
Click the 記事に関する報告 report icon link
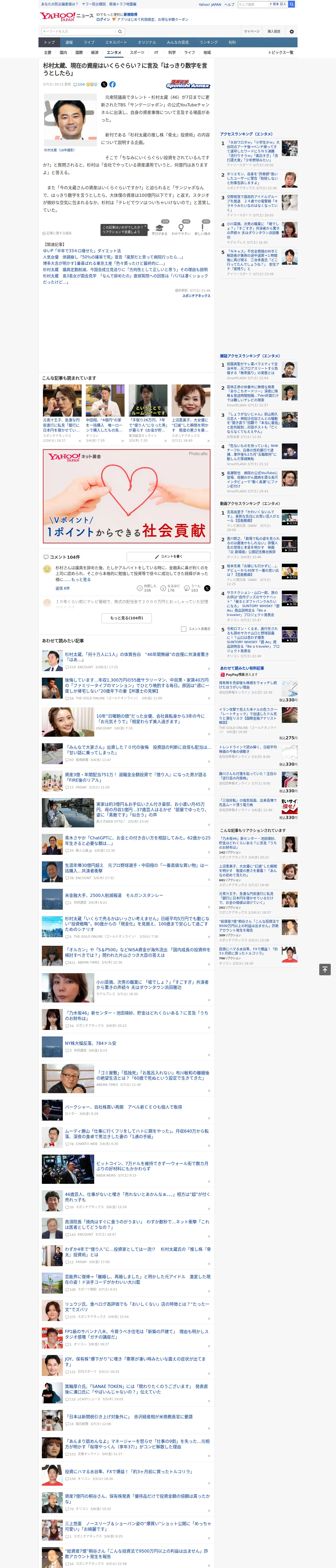(57, 233)
